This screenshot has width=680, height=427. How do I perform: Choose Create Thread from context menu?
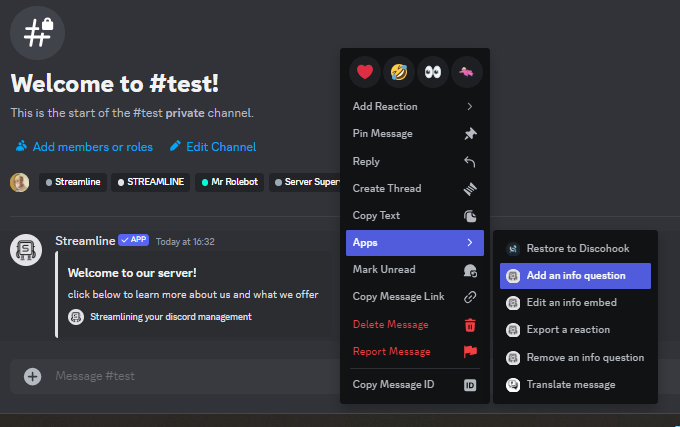[x=387, y=188]
